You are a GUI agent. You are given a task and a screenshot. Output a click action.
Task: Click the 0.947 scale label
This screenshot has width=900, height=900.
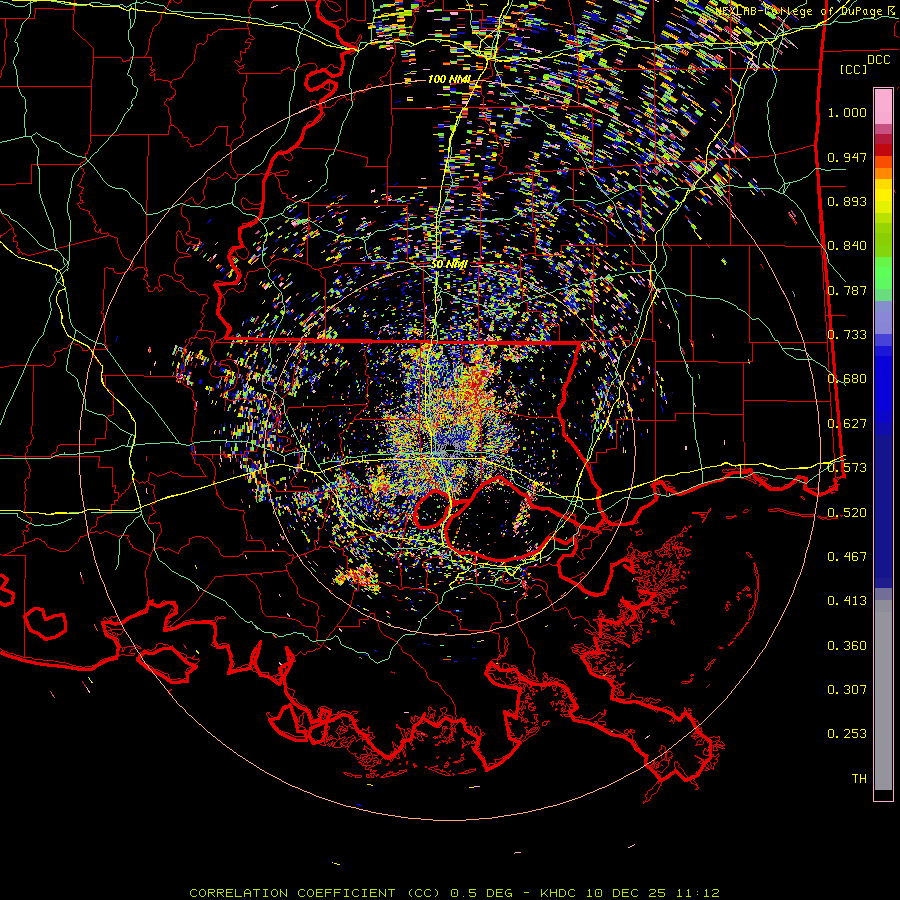[847, 157]
